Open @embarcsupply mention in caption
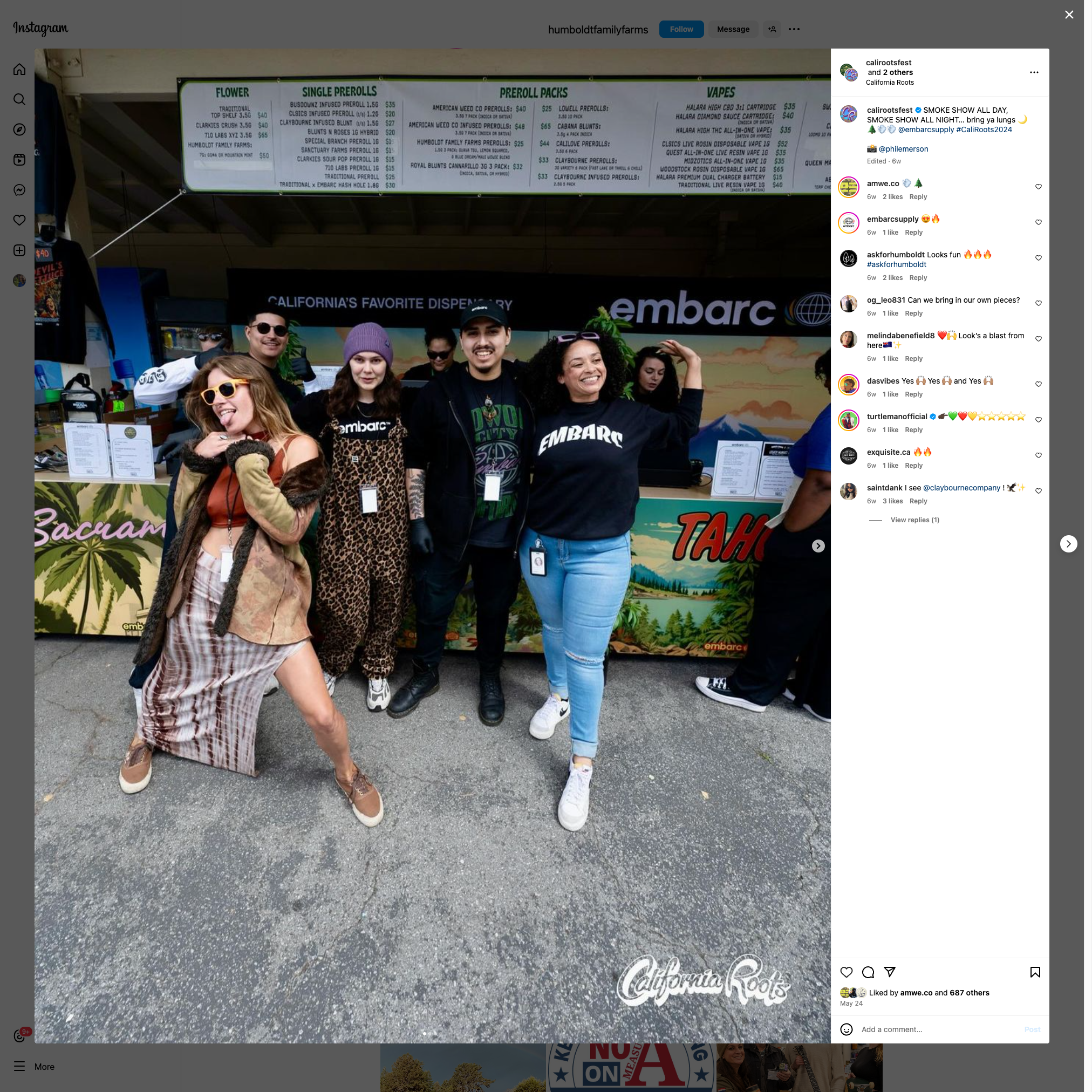The height and width of the screenshot is (1092, 1092). [926, 129]
